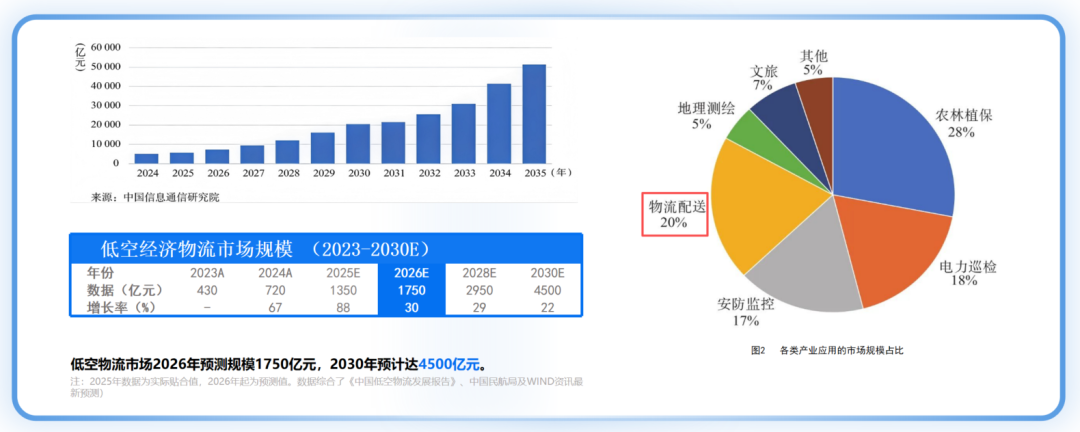Click the '2032' x-axis year label
The height and width of the screenshot is (432, 1080).
point(428,173)
